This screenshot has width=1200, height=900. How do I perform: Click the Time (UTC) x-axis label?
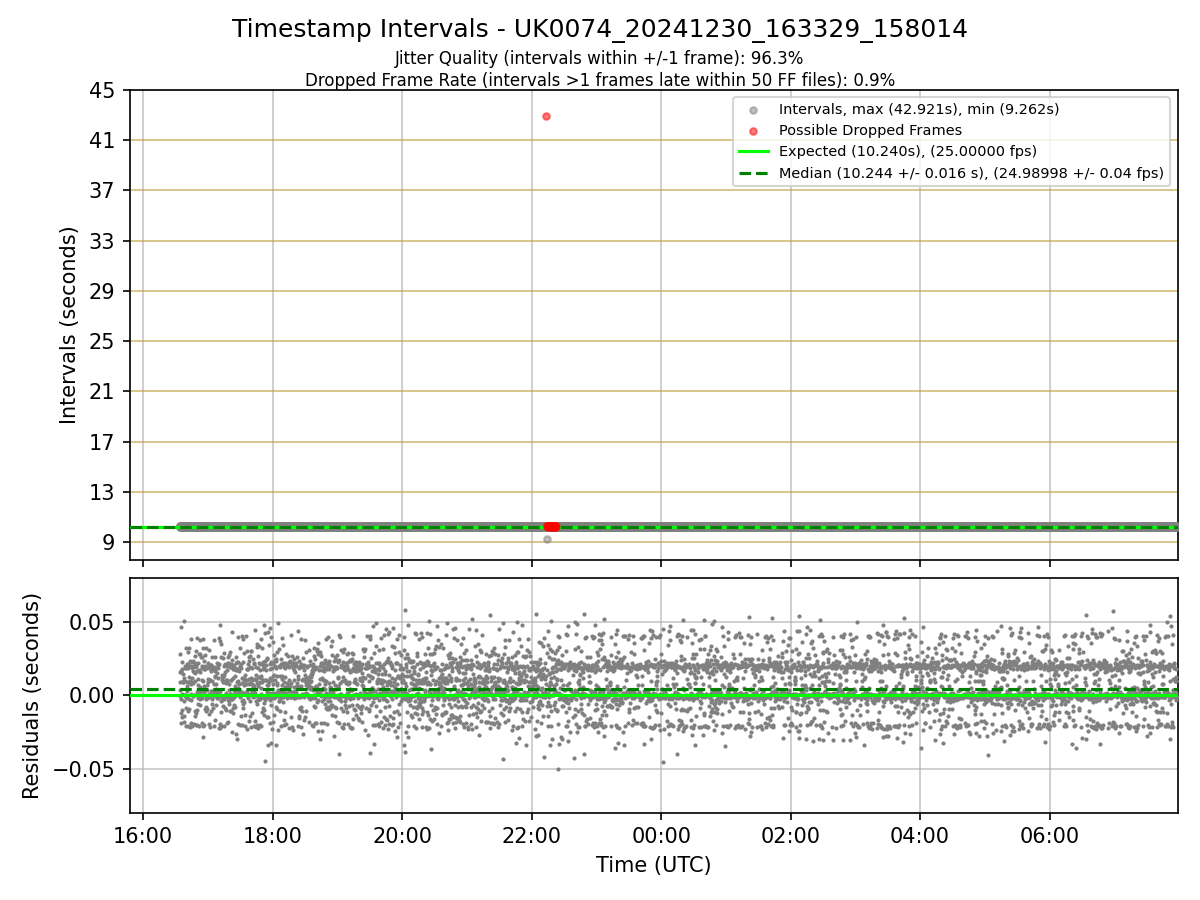tap(653, 865)
